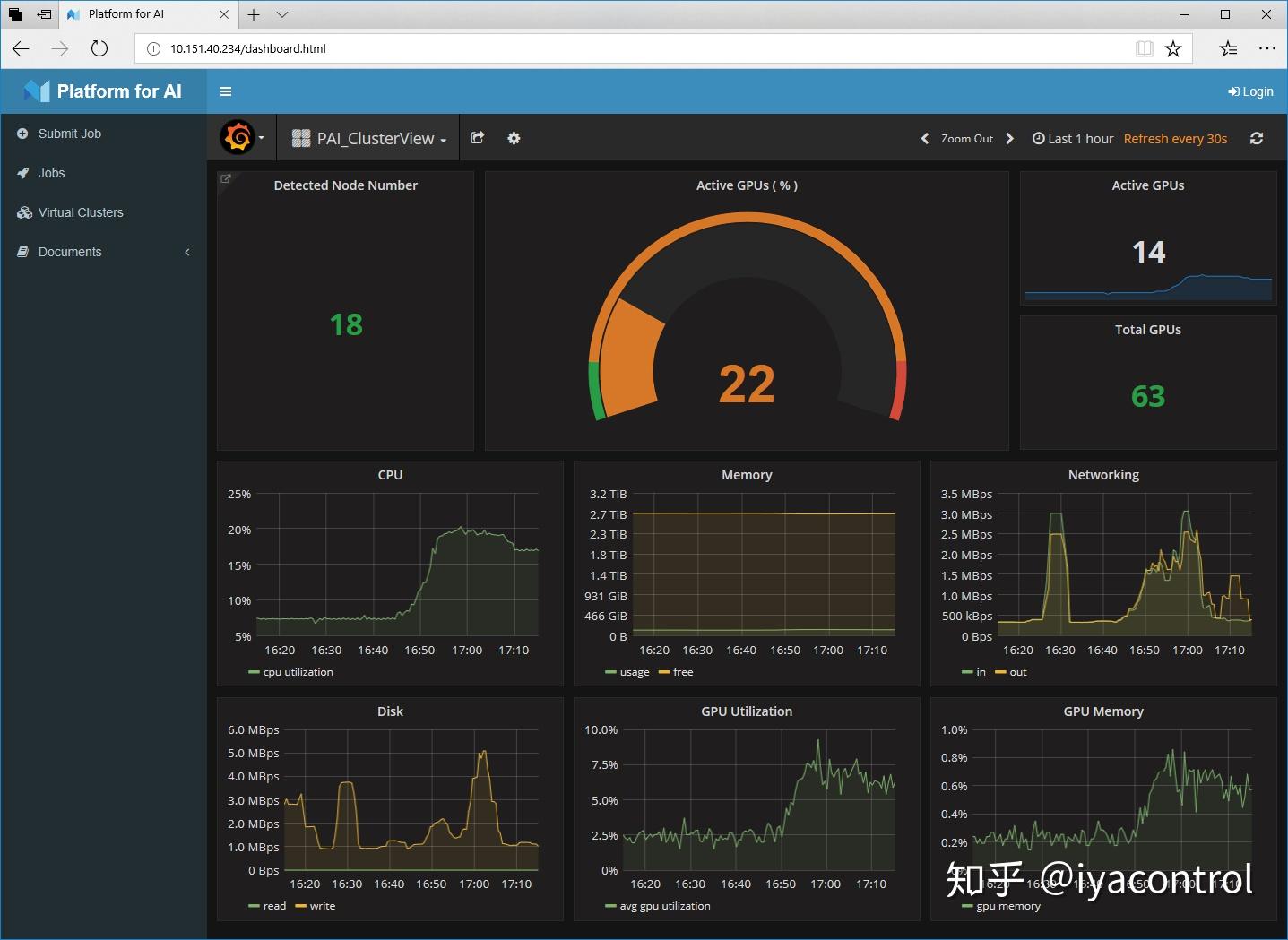Toggle the 'cpu utilization' legend series
This screenshot has height=940, width=1288.
[x=298, y=672]
